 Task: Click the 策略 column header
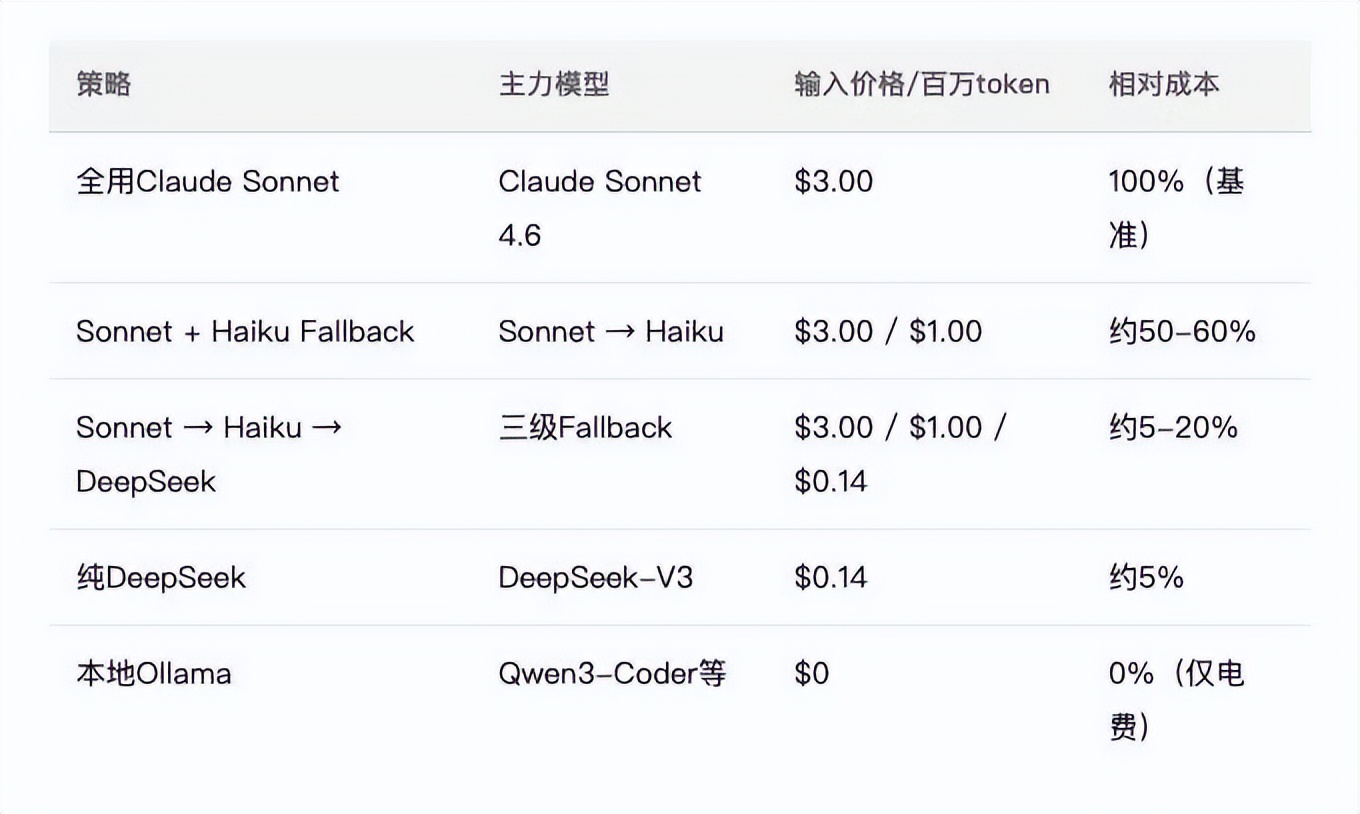(x=104, y=84)
